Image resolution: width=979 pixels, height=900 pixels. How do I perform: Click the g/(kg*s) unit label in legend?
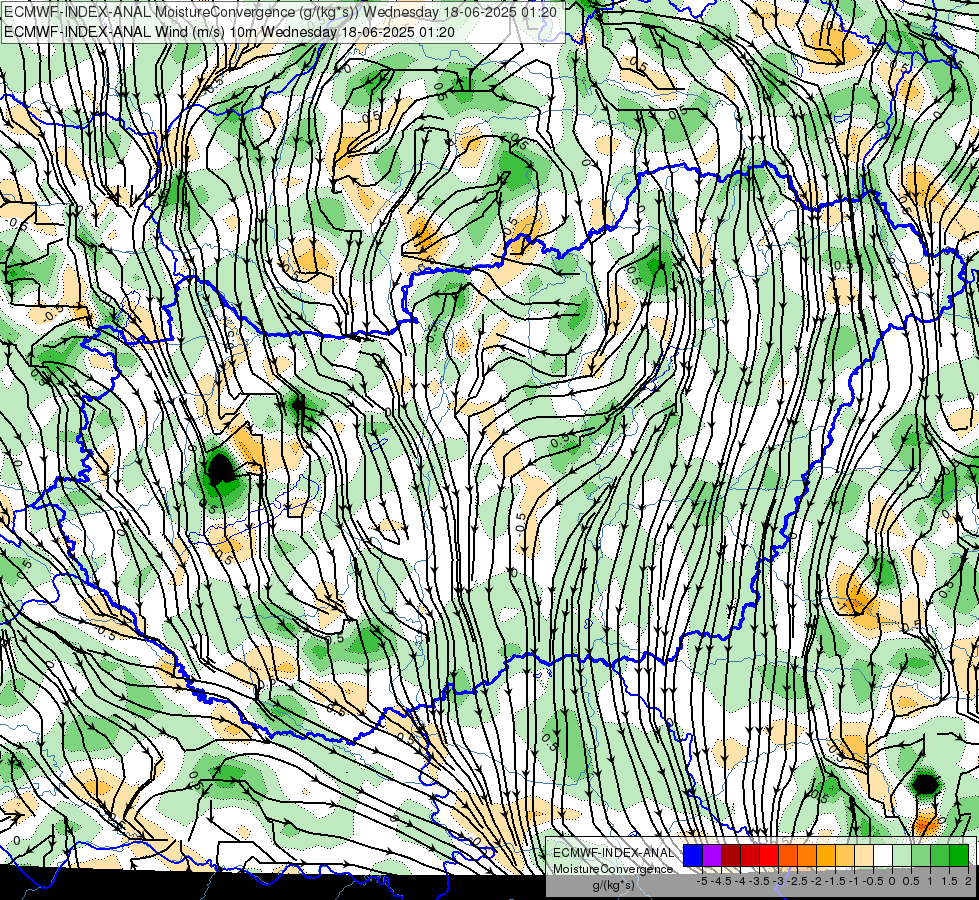[613, 885]
